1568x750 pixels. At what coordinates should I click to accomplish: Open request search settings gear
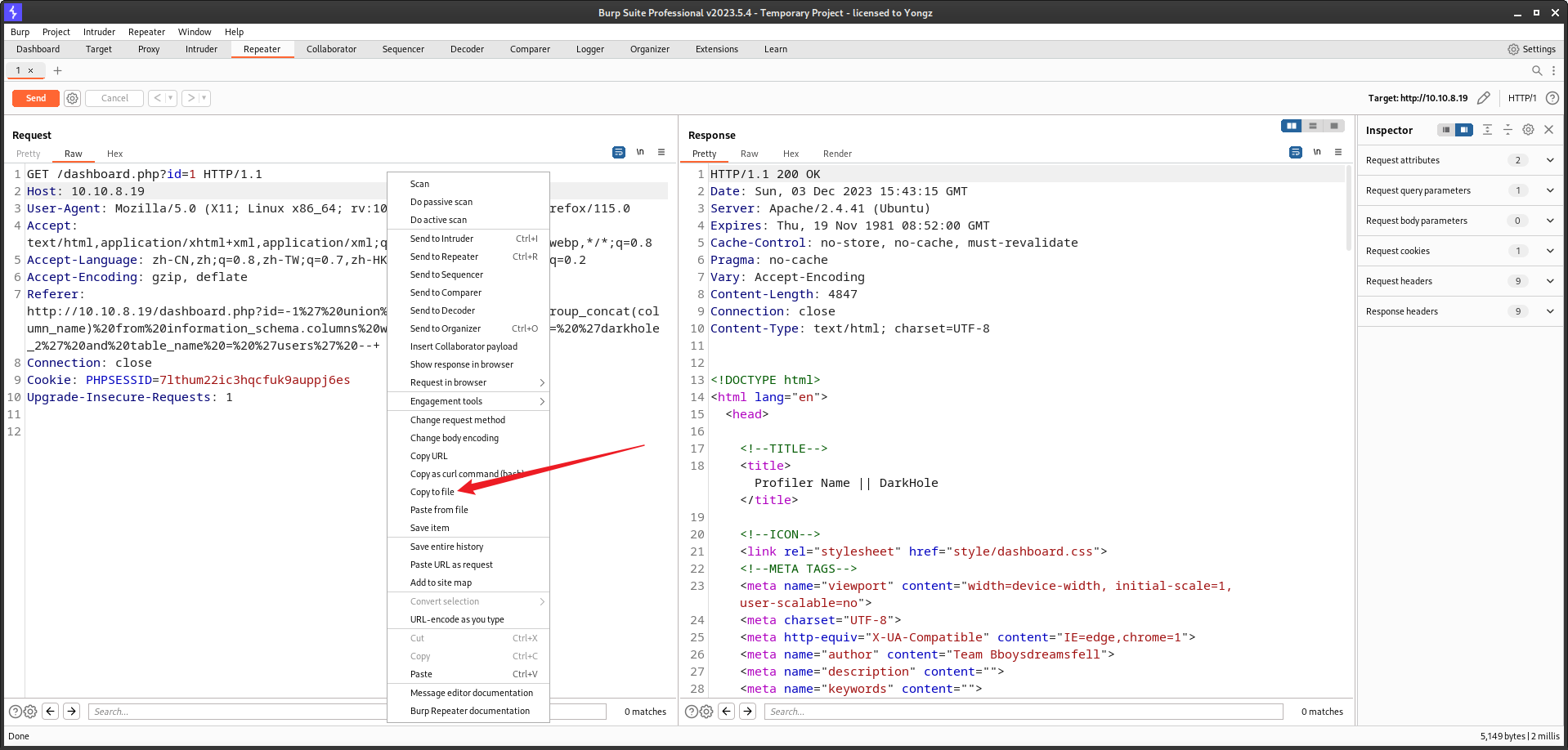[x=30, y=712]
